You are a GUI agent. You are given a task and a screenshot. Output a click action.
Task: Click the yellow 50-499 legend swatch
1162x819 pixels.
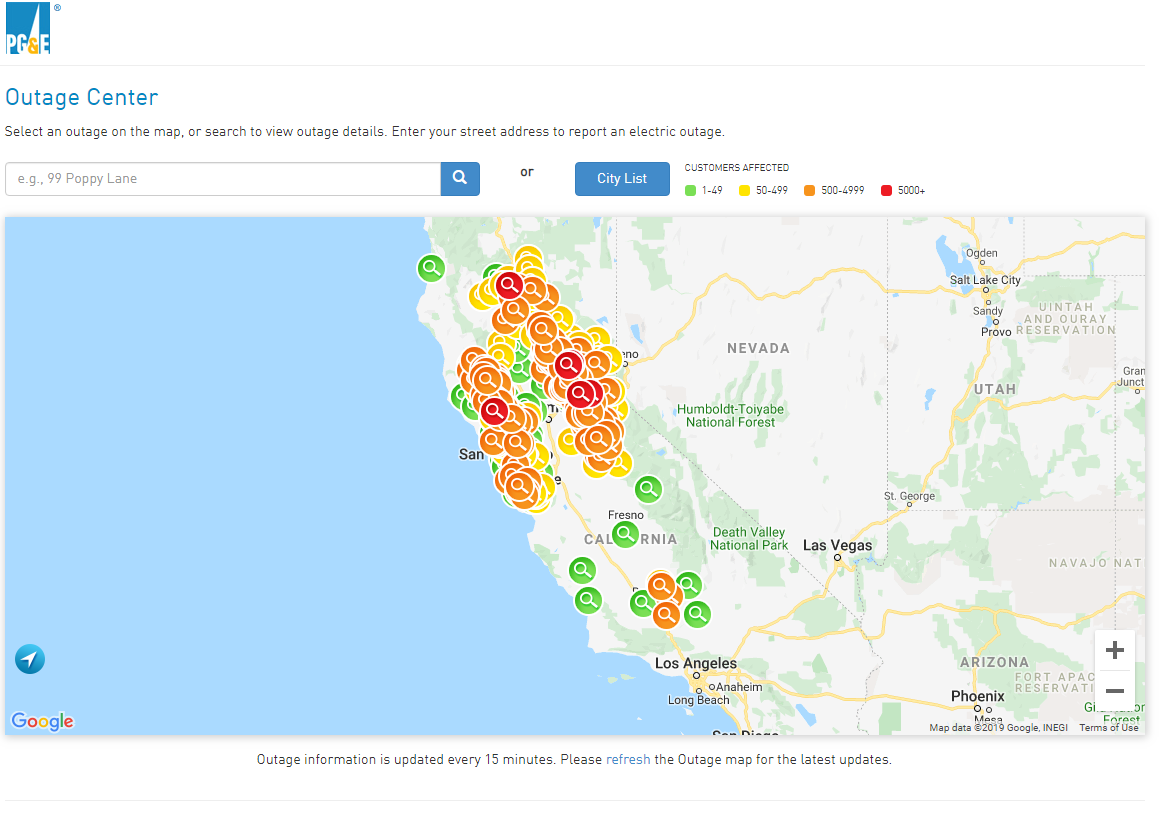(744, 190)
